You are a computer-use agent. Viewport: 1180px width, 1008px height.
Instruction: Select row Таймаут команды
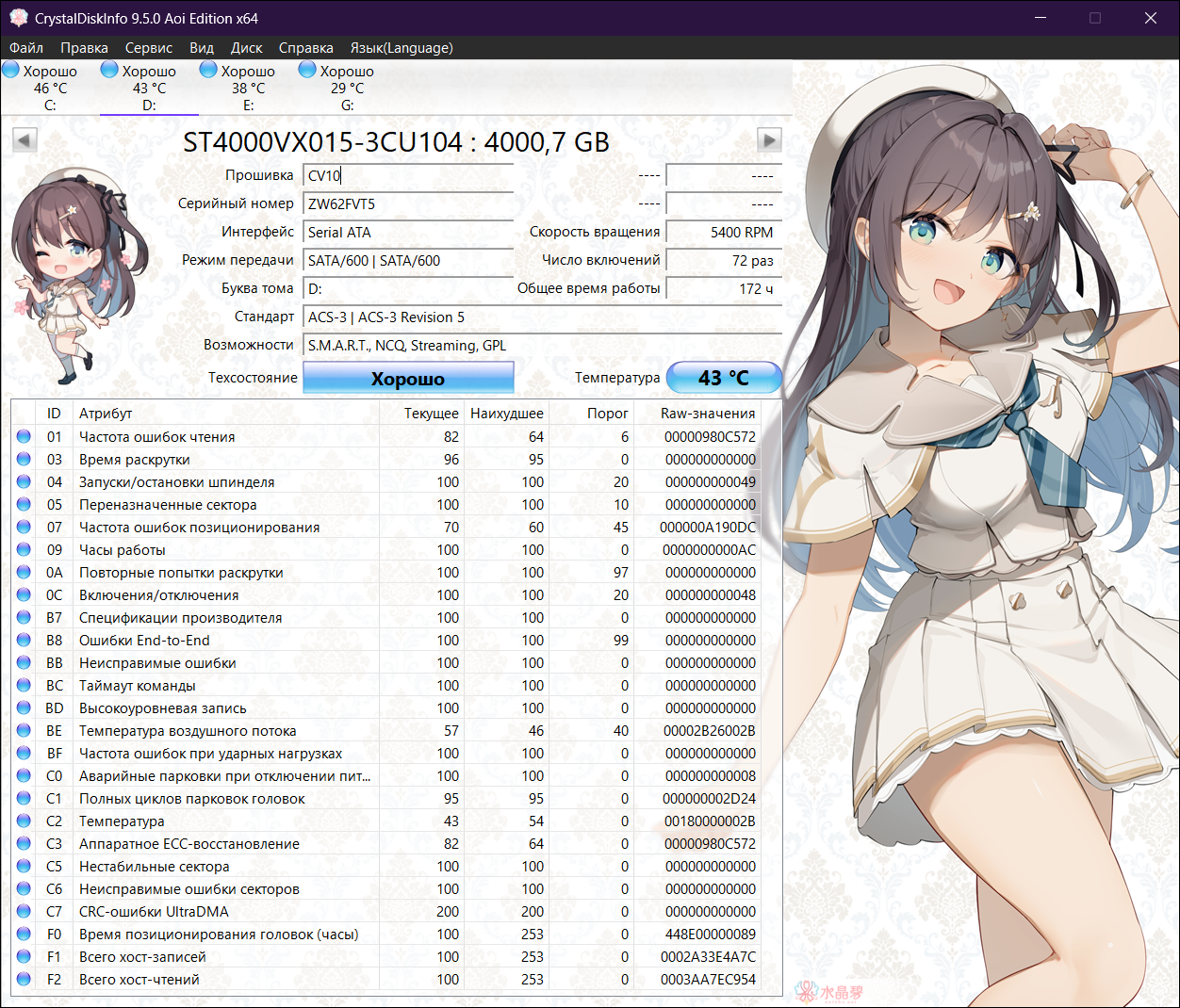(x=386, y=685)
